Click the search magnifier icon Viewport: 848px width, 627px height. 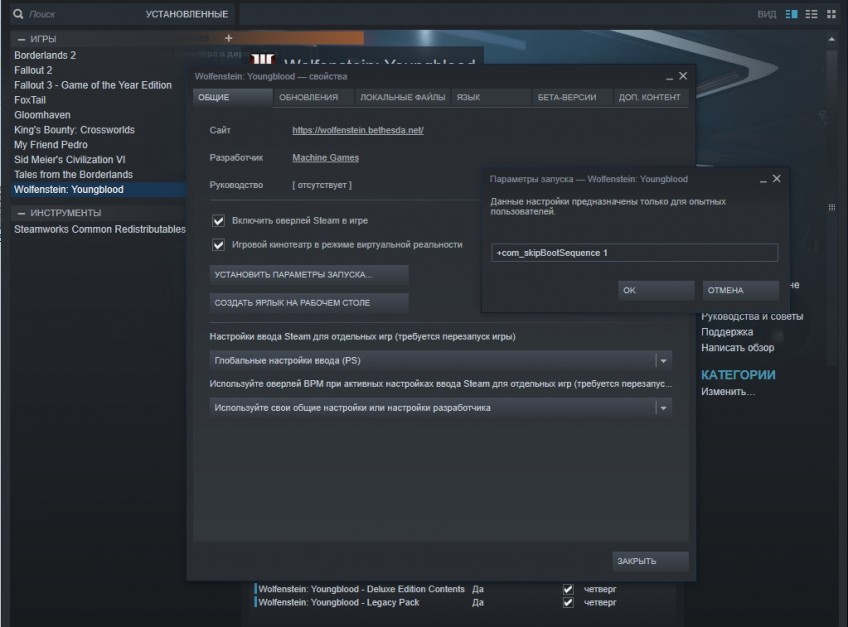click(18, 14)
